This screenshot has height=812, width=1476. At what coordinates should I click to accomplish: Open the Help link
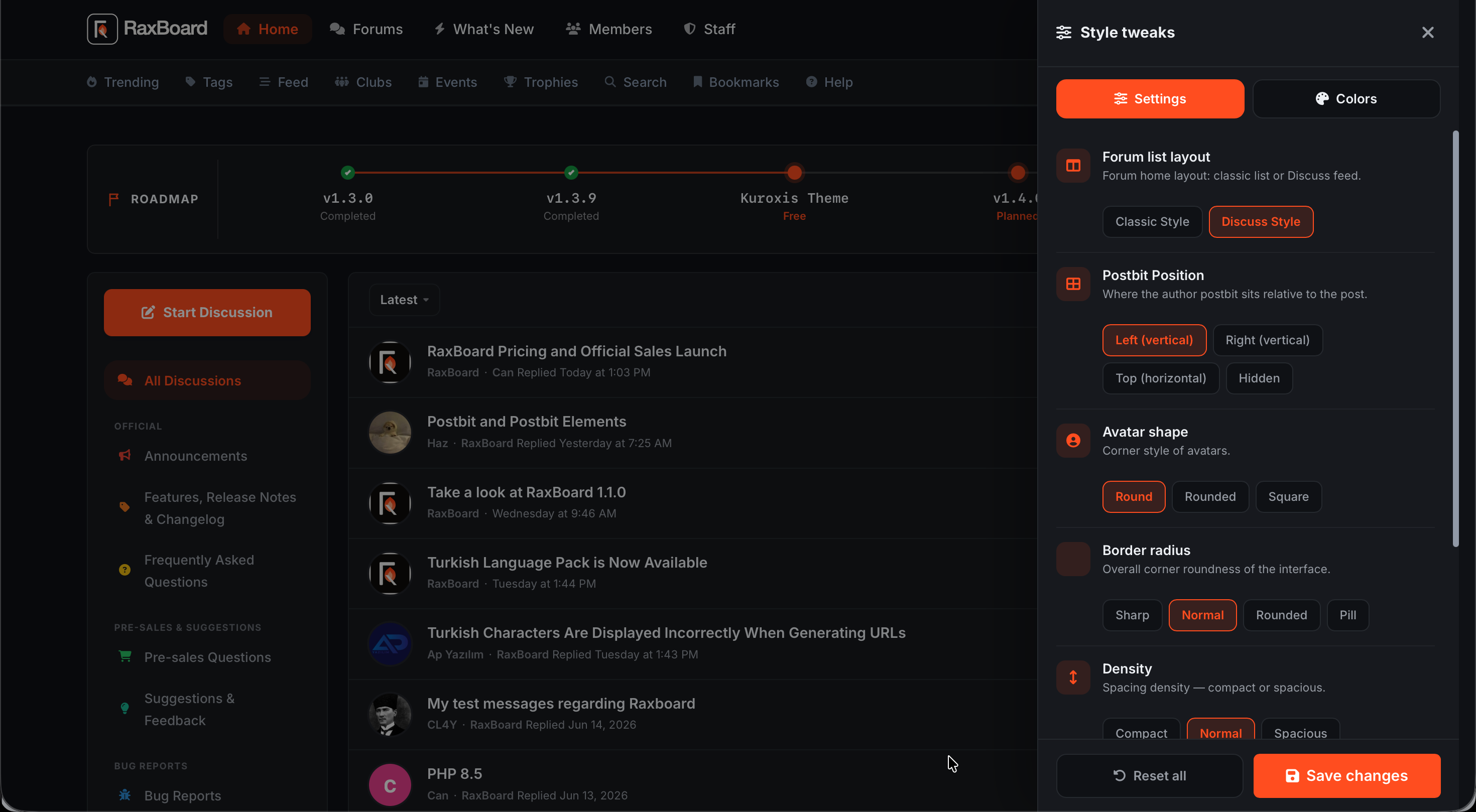pos(829,82)
